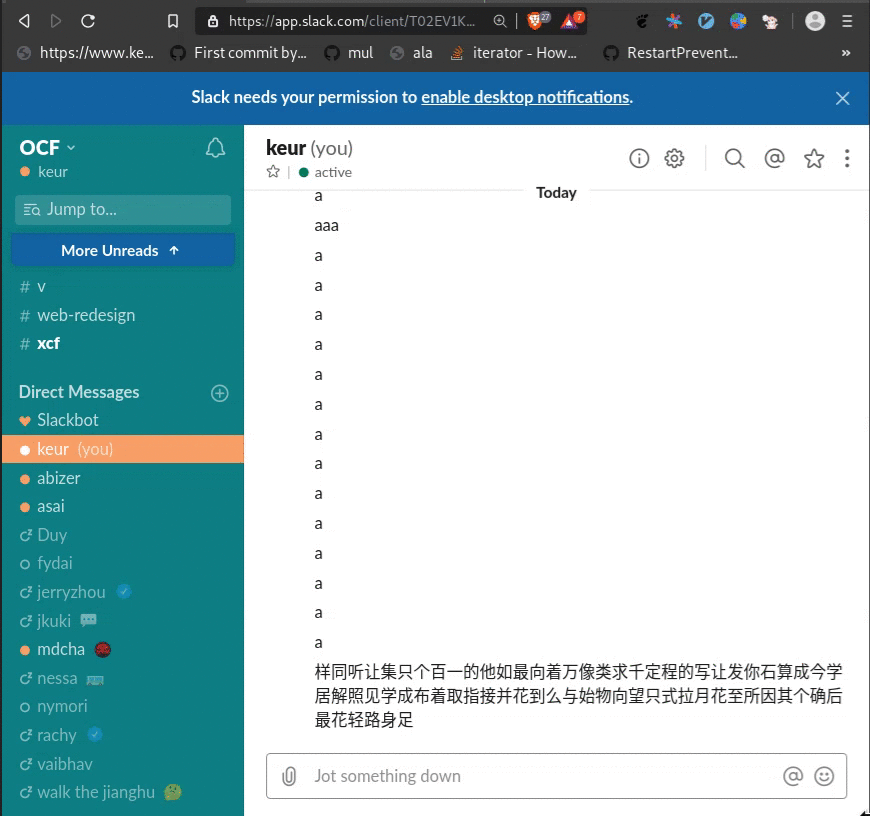This screenshot has width=870, height=816.
Task: Open the Brave Rewards triangle icon
Action: 571,21
